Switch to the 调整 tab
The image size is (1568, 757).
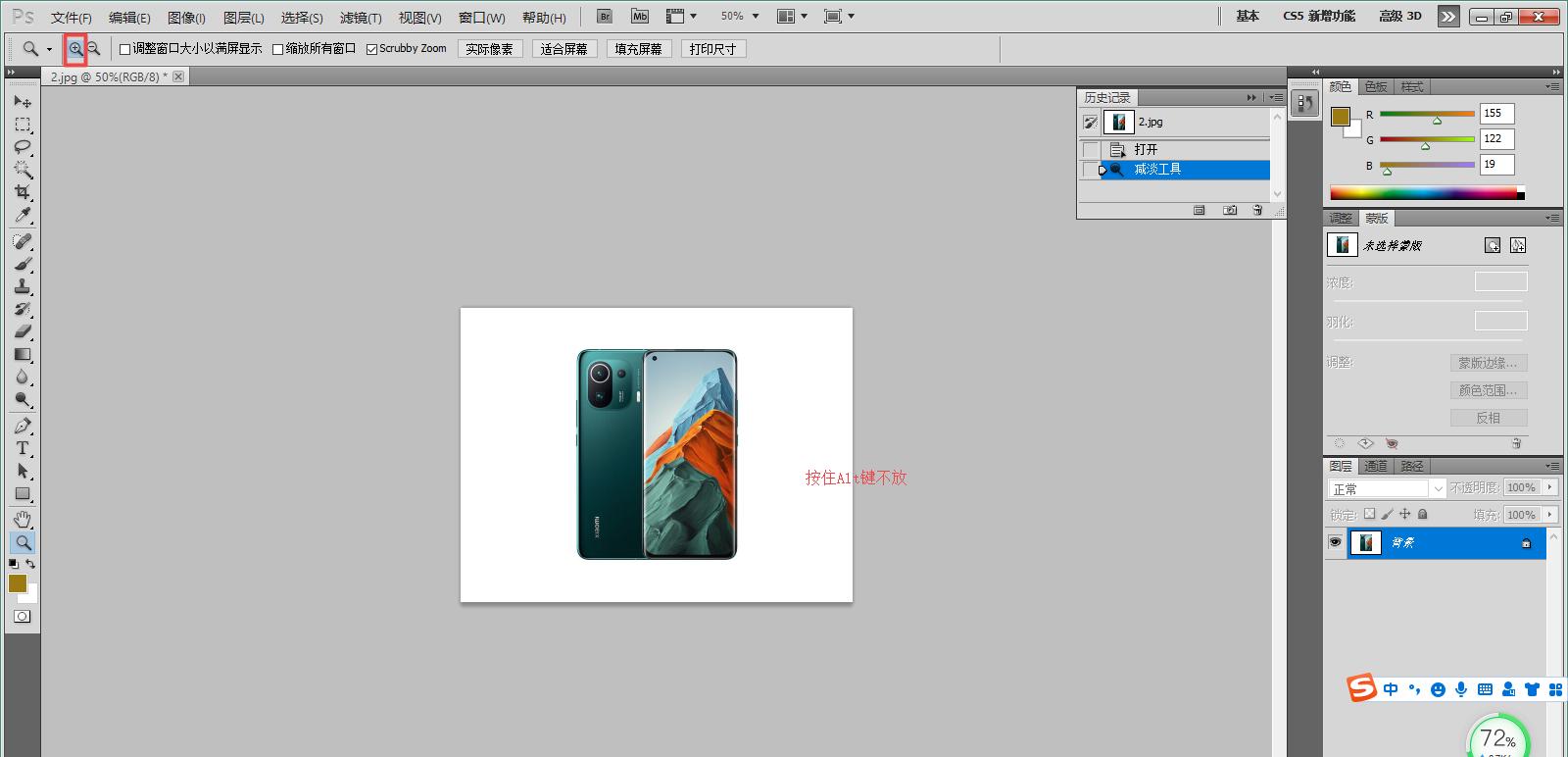(1341, 218)
